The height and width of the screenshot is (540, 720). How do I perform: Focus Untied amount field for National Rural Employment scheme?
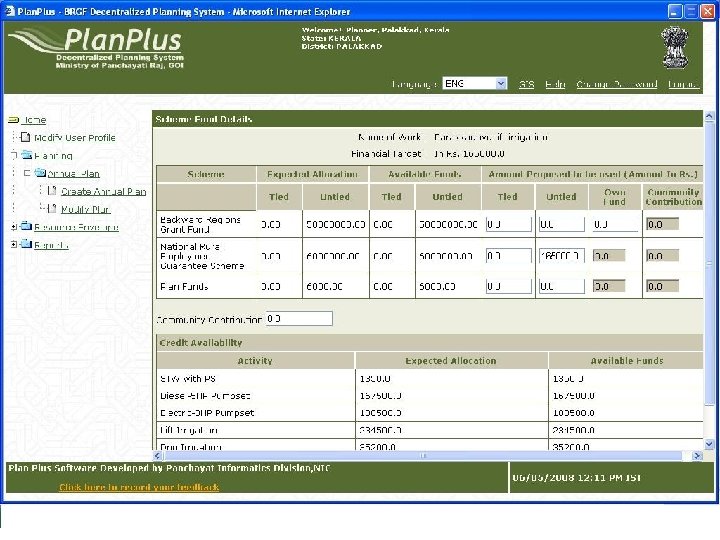pos(561,255)
